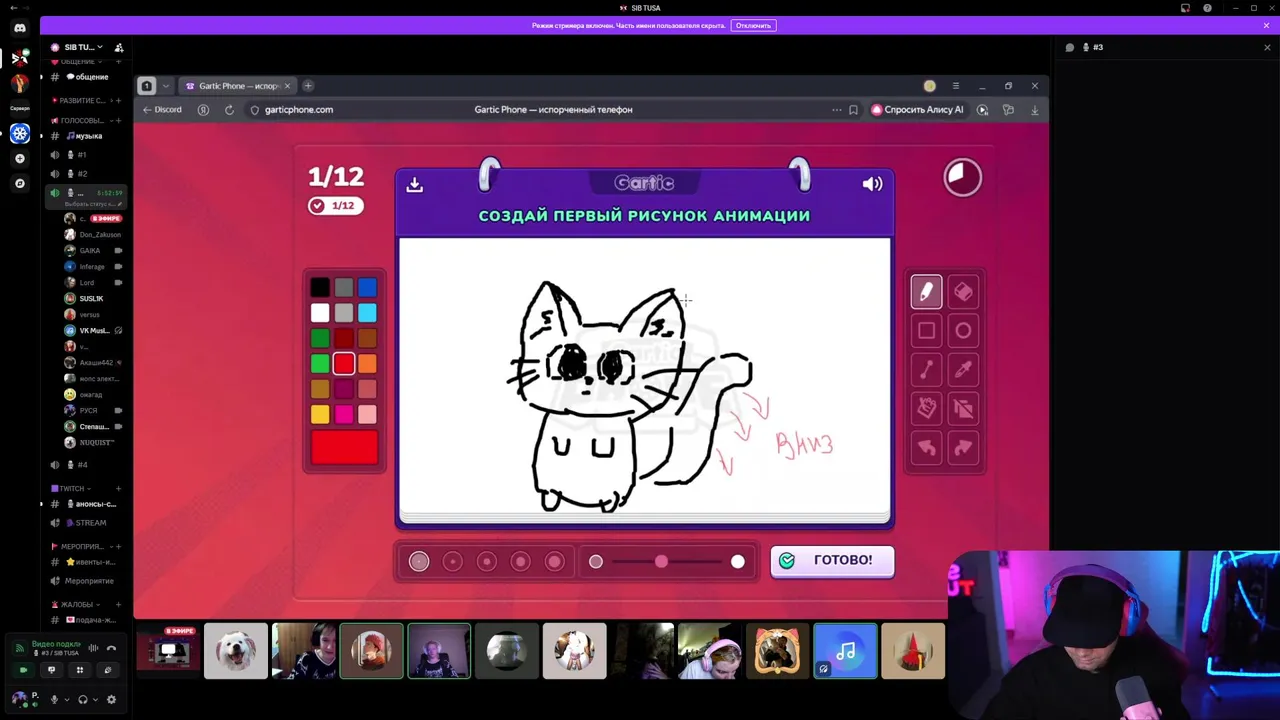1280x720 pixels.
Task: Pick the white color swatch
Action: click(x=320, y=314)
